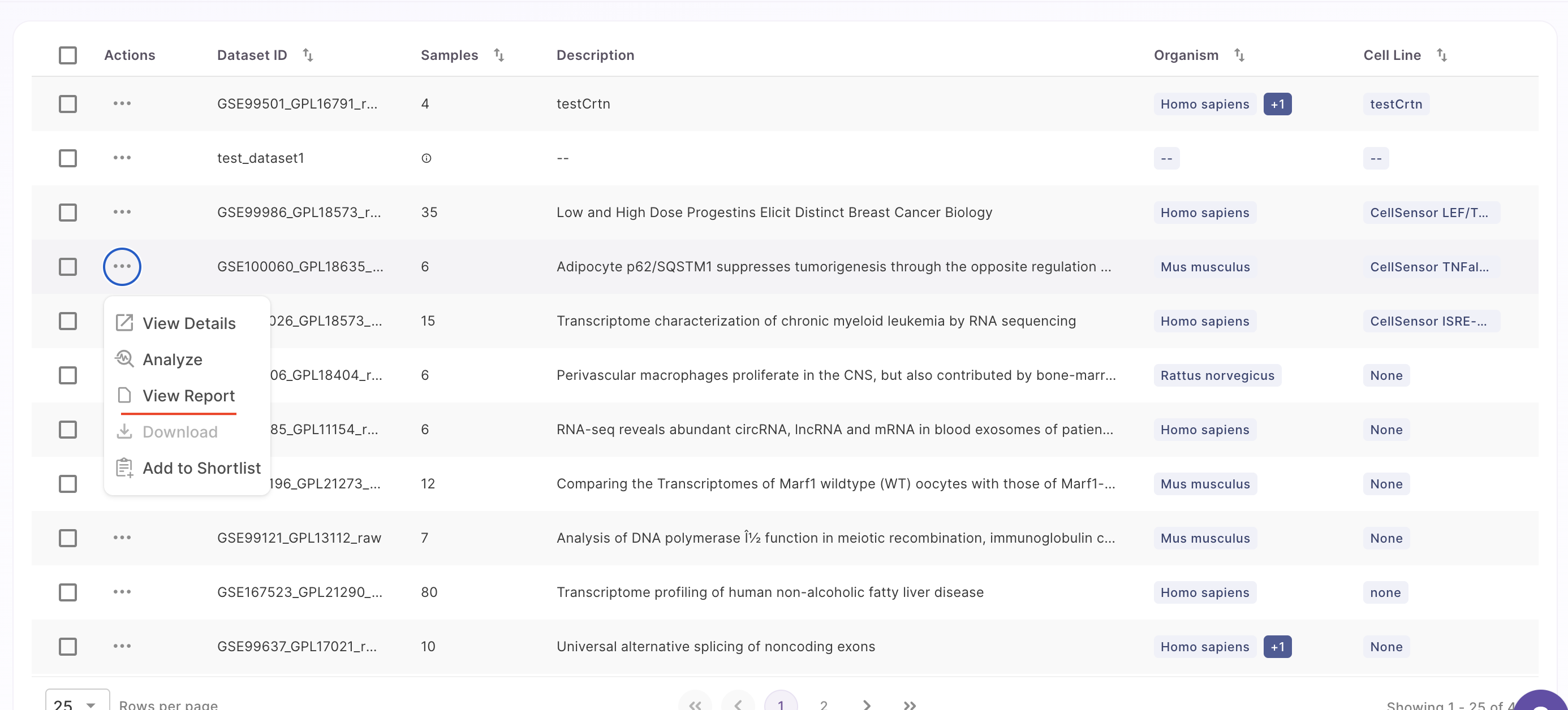Open actions menu for GSE99637_GPL17021 row
The width and height of the screenshot is (1568, 710).
click(x=122, y=646)
